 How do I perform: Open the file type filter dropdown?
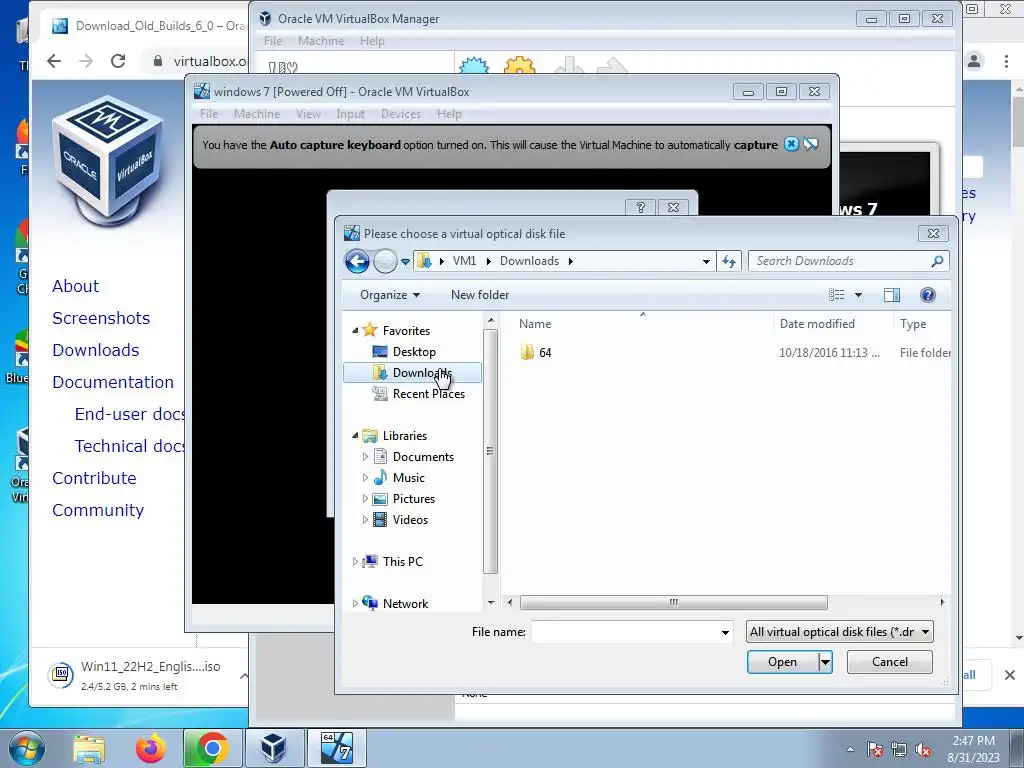click(839, 632)
